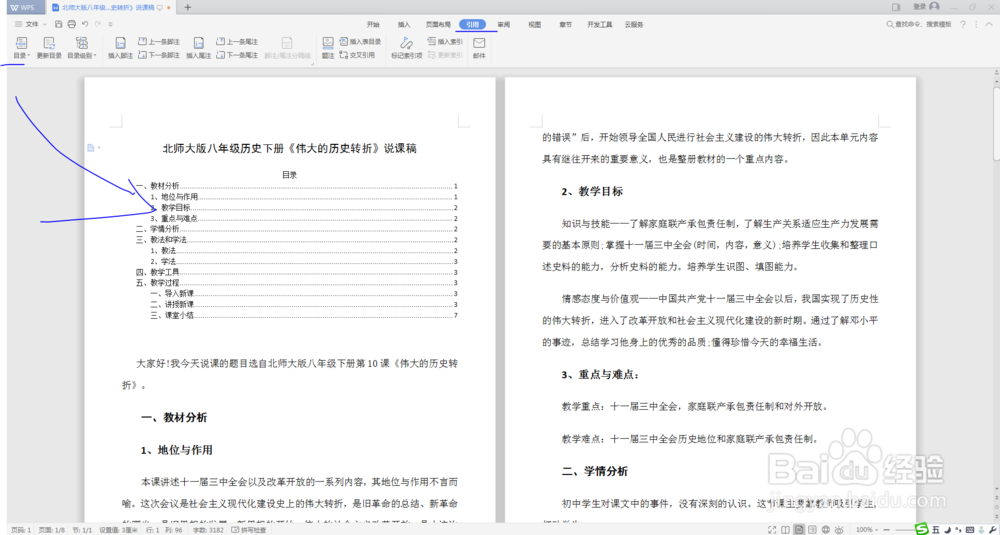1000x535 pixels.
Task: Toggle 拼写检查 spell check in status bar
Action: click(x=249, y=530)
